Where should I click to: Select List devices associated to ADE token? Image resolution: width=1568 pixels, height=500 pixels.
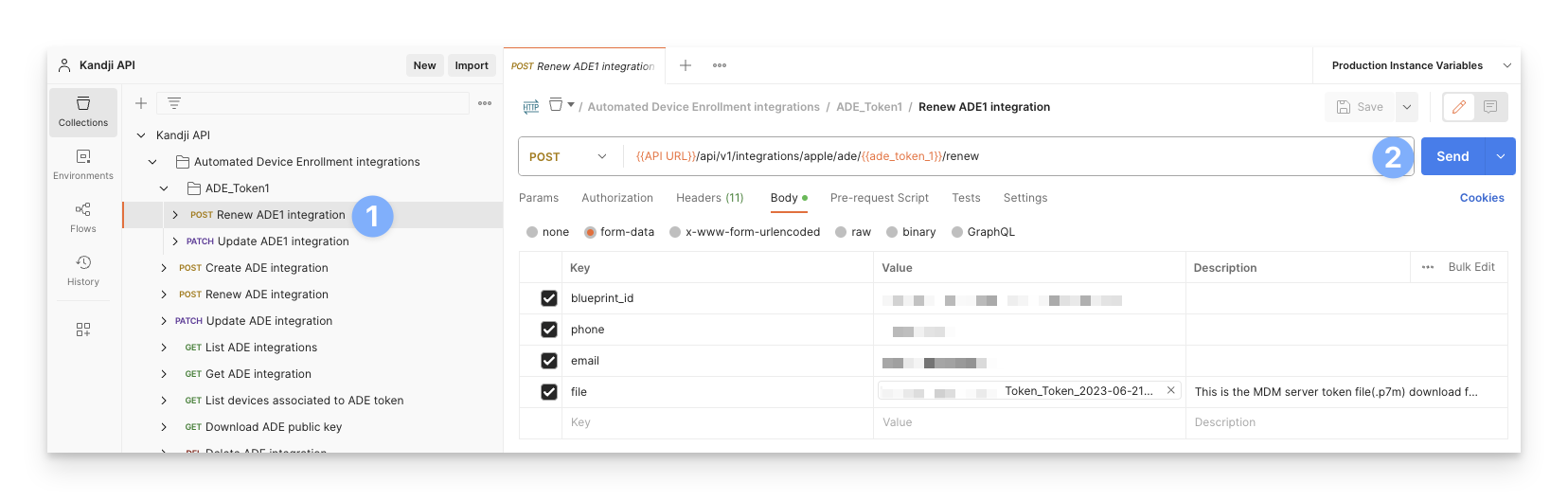coord(305,401)
